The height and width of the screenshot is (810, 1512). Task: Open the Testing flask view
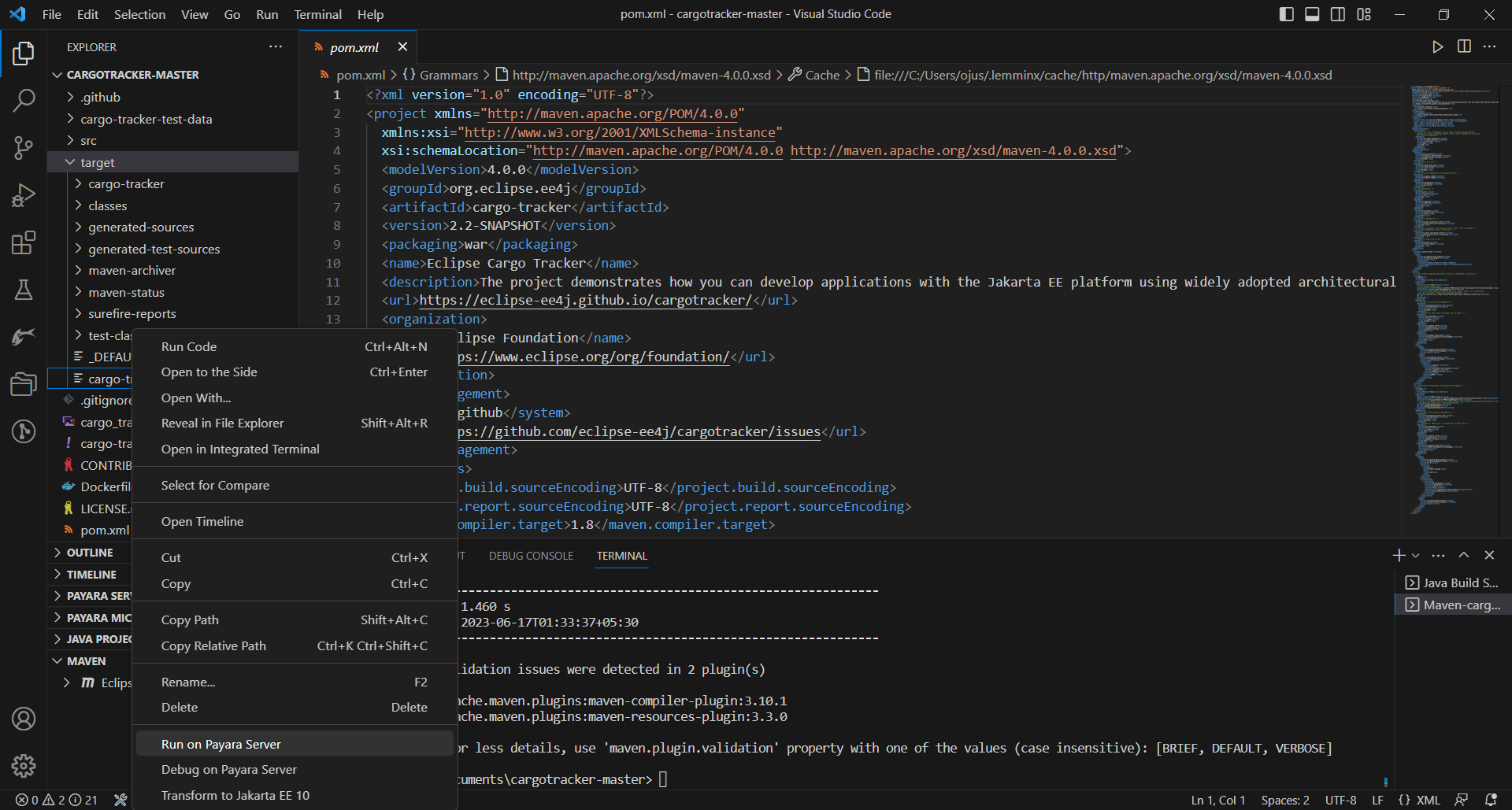click(x=24, y=290)
